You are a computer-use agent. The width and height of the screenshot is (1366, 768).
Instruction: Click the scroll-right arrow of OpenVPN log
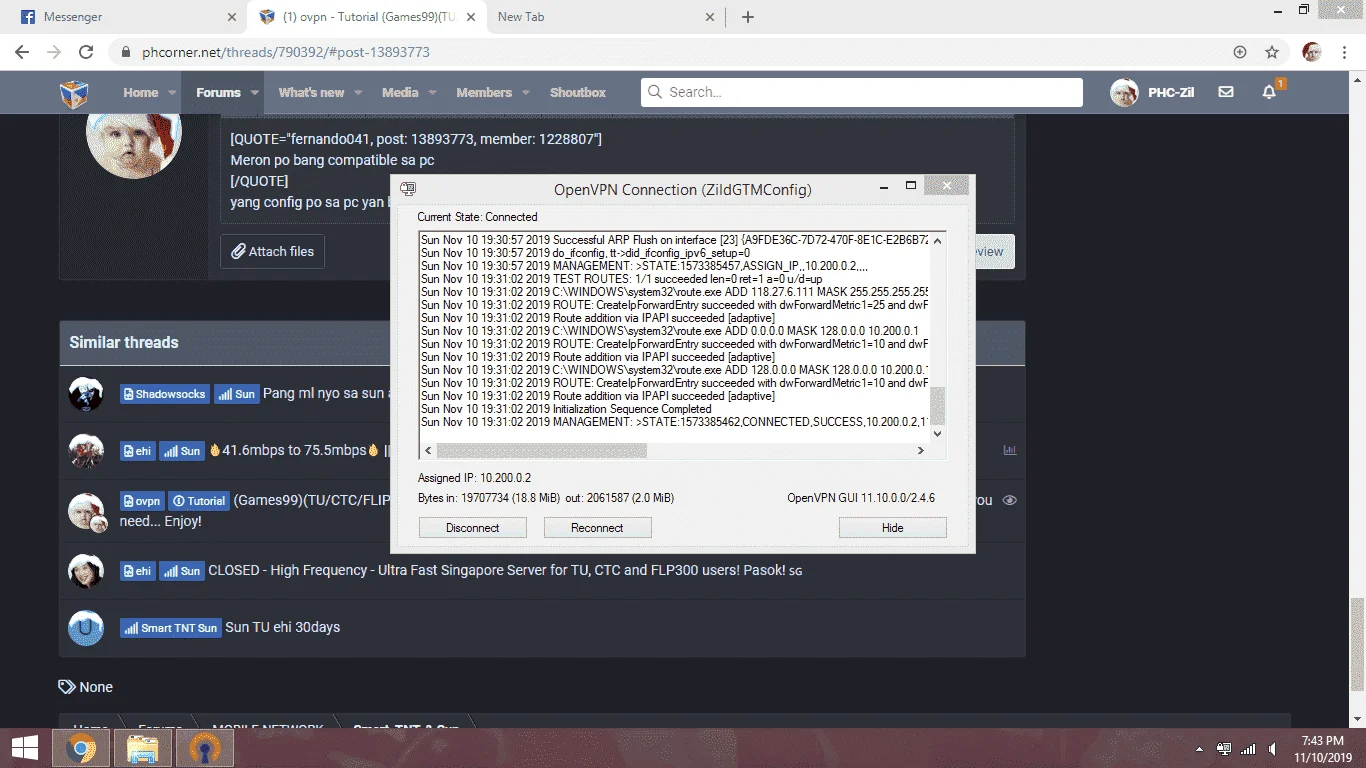pyautogui.click(x=921, y=451)
